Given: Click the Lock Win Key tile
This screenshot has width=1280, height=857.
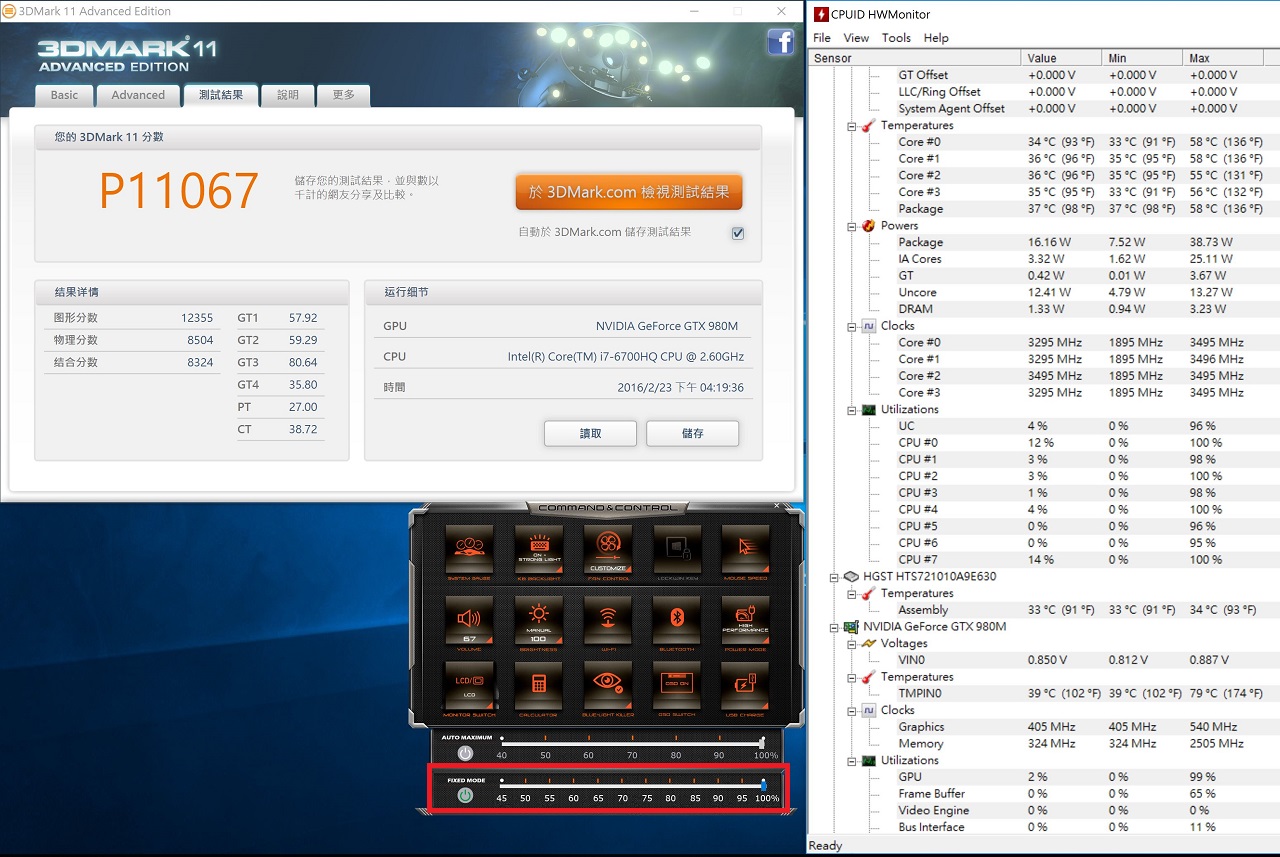Looking at the screenshot, I should [676, 549].
